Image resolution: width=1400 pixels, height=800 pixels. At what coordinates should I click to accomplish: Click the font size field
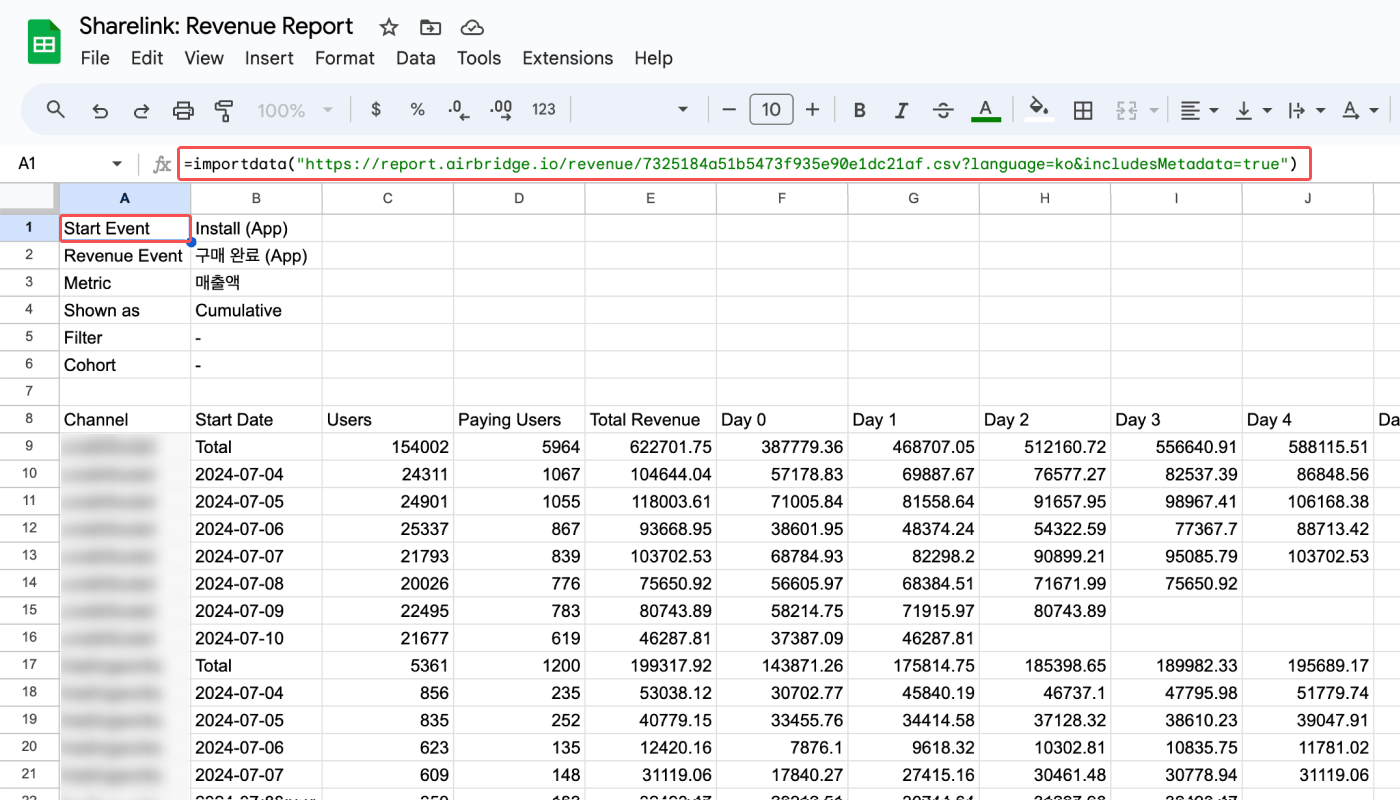(x=771, y=110)
